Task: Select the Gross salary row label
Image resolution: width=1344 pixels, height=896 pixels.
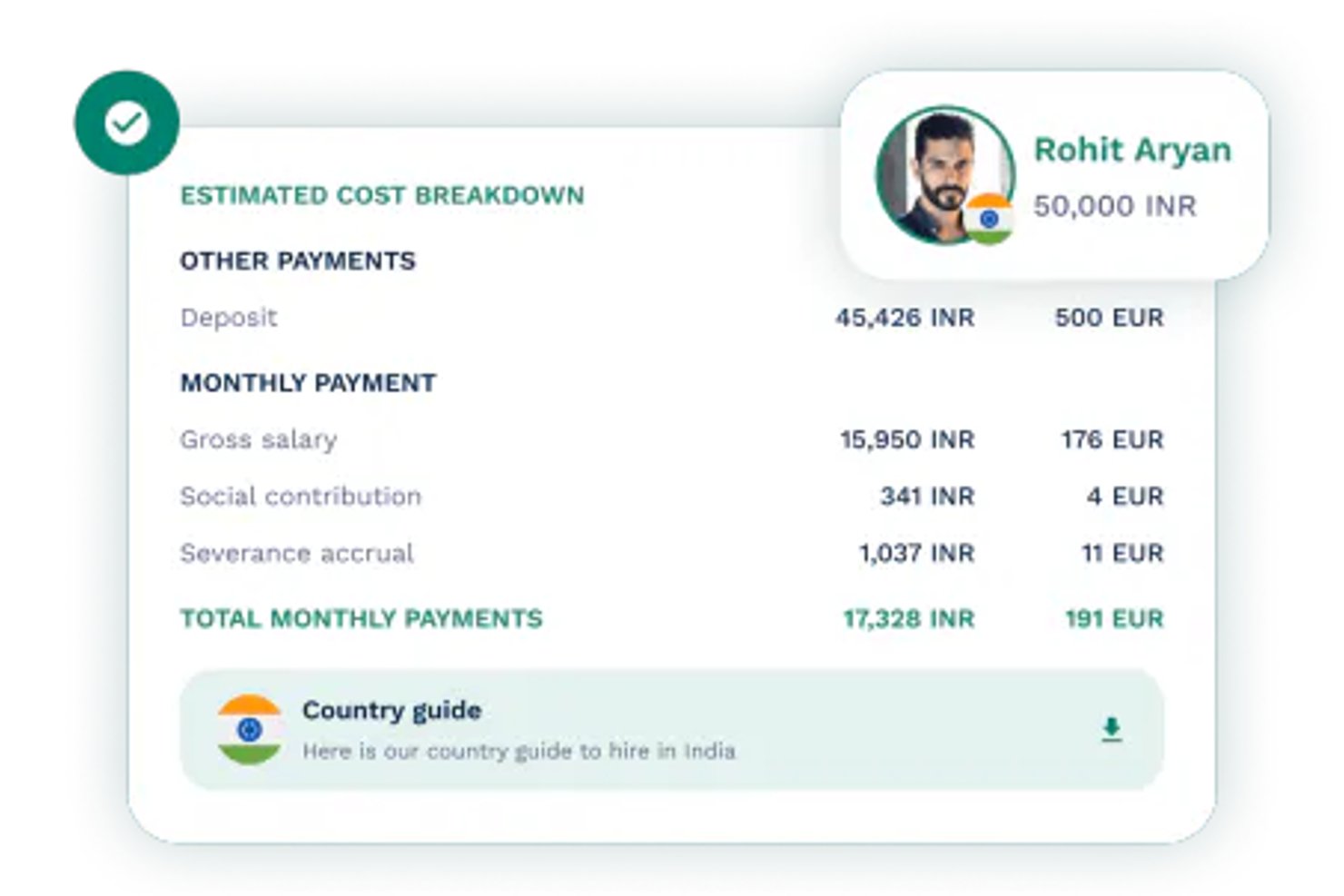Action: click(259, 440)
